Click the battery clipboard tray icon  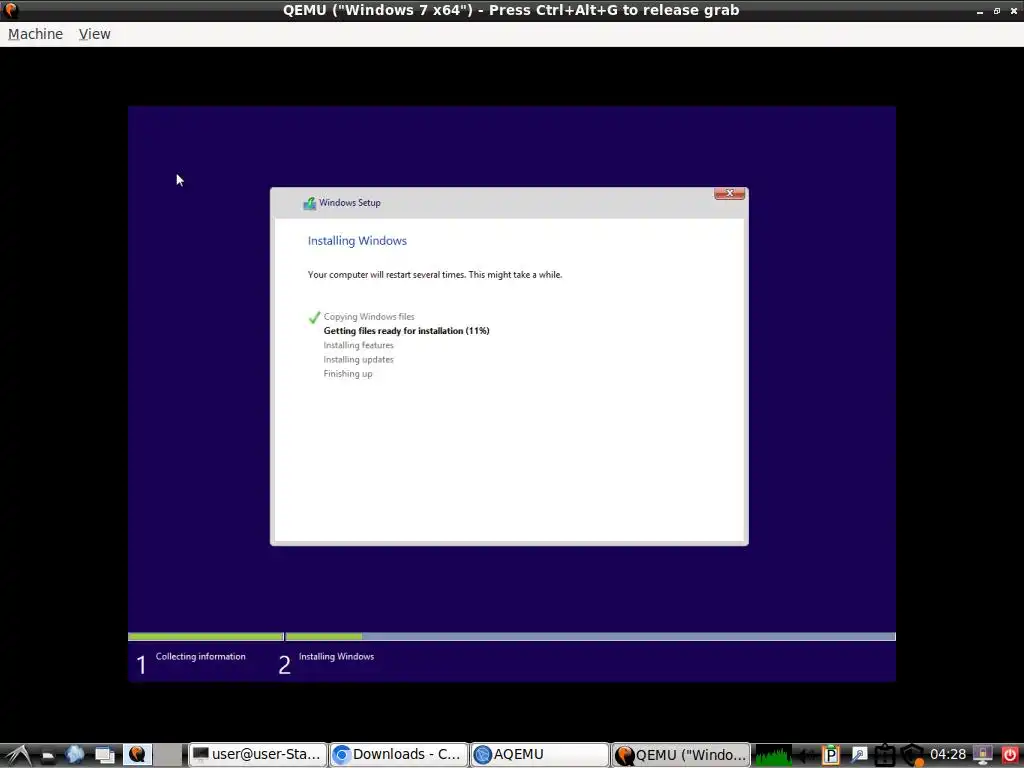[886, 756]
